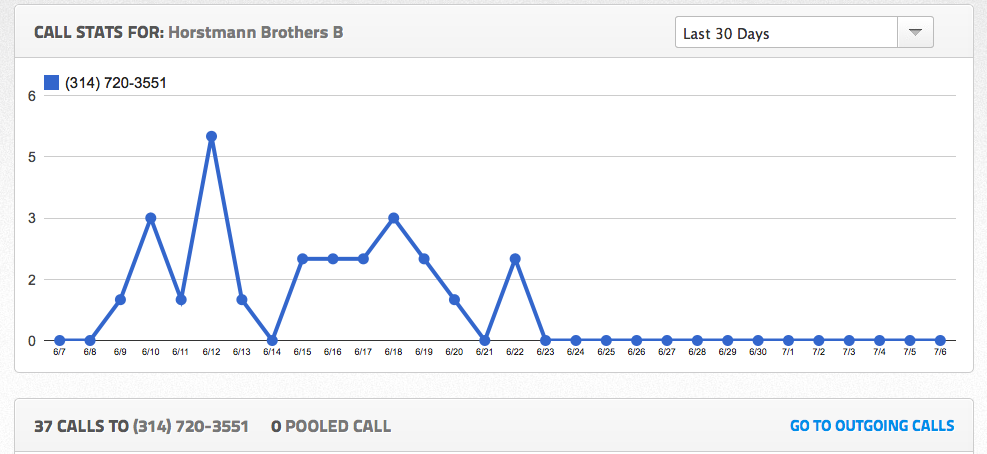Toggle the (314) 720-3551 legend label
The height and width of the screenshot is (454, 987).
(115, 83)
